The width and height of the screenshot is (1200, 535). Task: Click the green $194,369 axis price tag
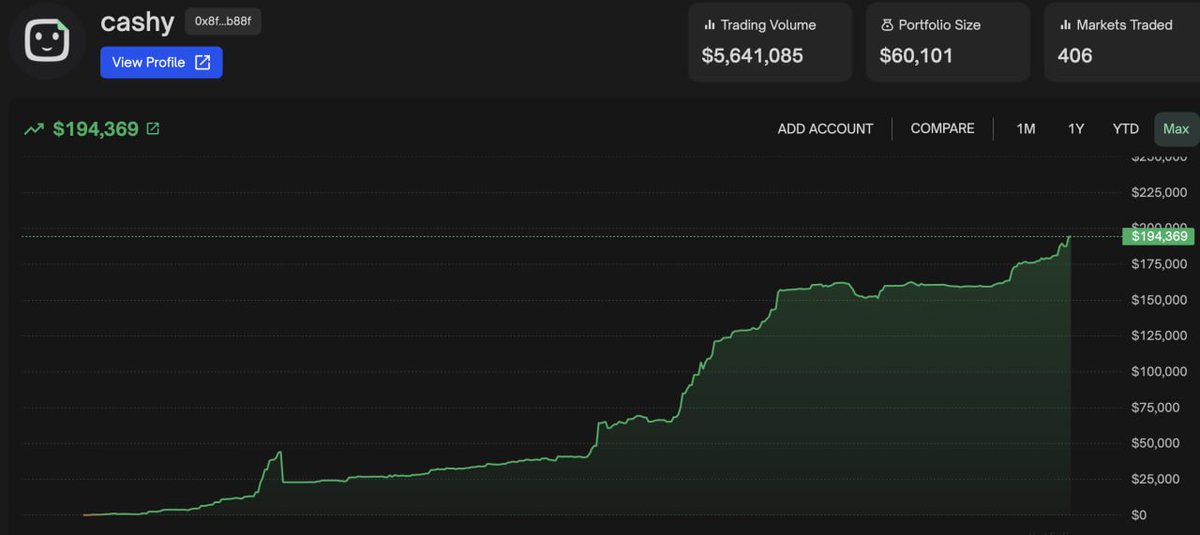coord(1158,236)
